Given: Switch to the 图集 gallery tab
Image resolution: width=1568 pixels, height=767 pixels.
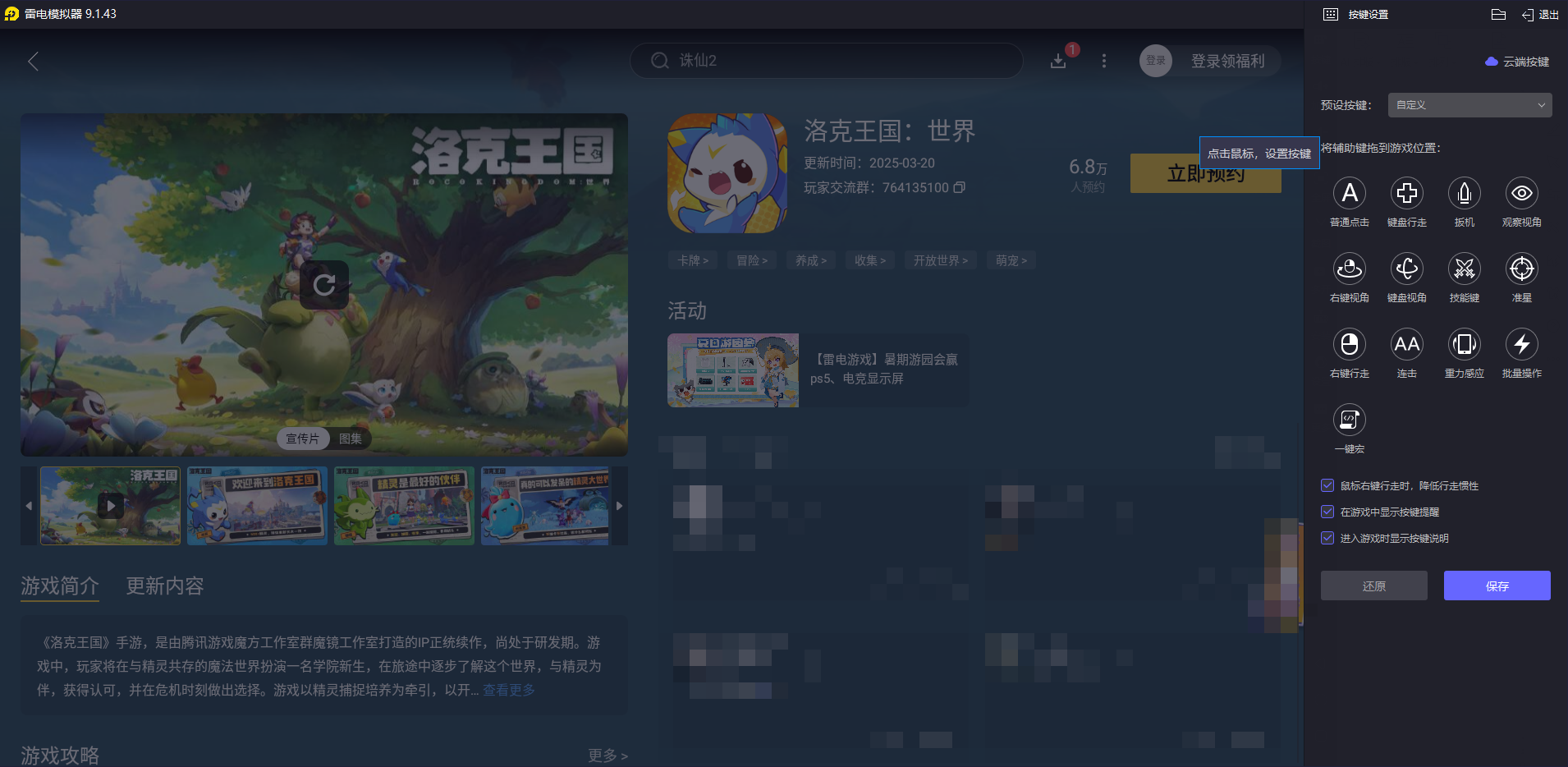Looking at the screenshot, I should point(351,438).
